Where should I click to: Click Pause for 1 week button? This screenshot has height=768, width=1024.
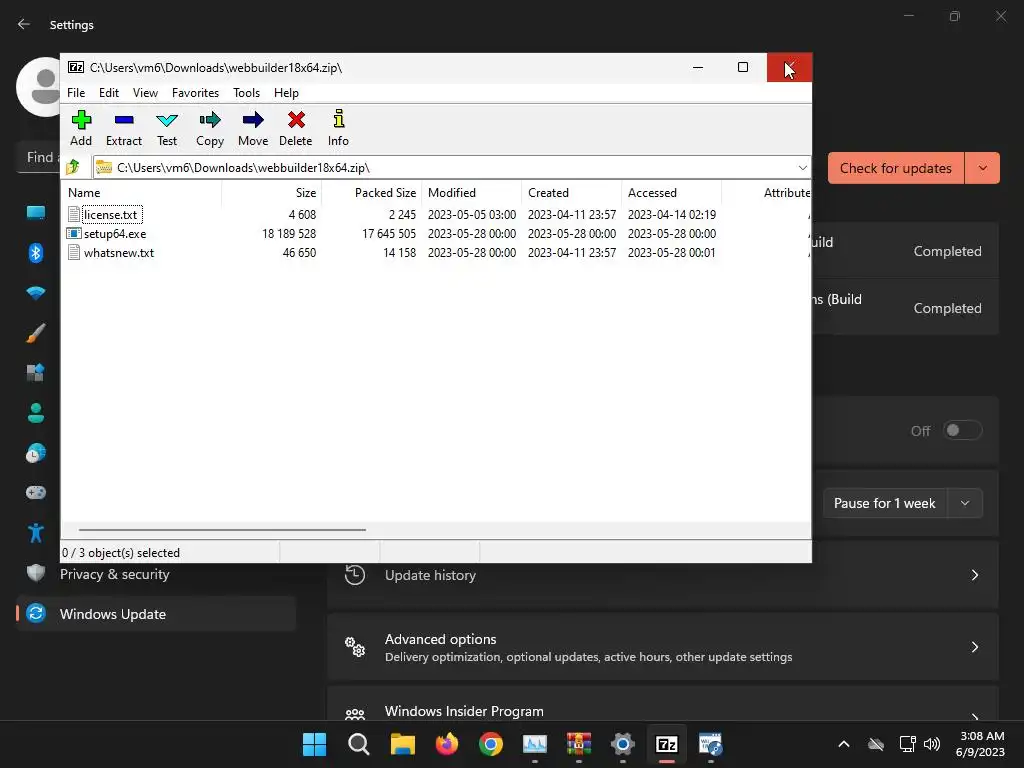pos(885,503)
